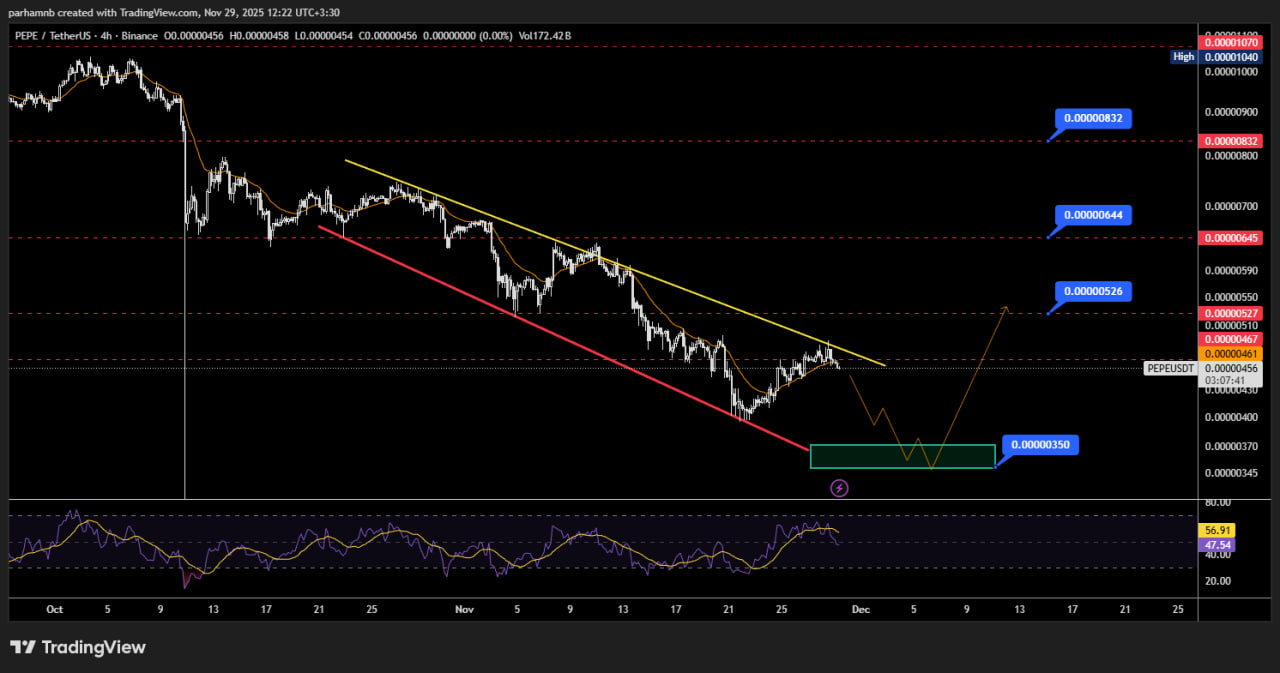Click the High price marker tag

coord(1183,57)
